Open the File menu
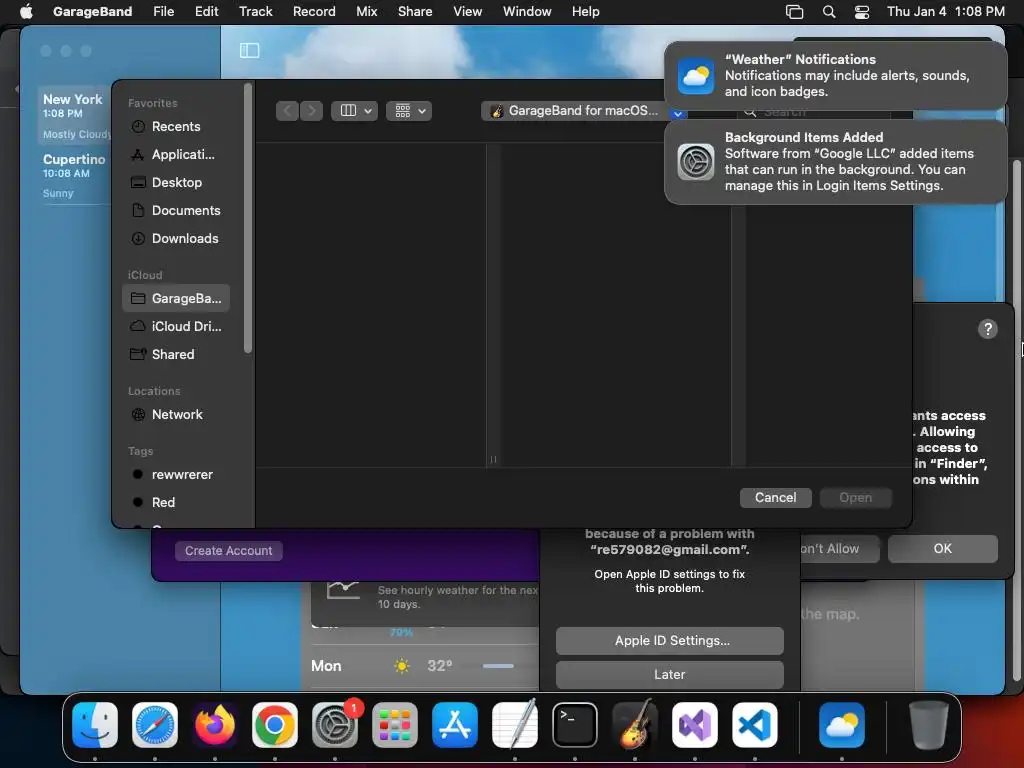This screenshot has width=1024, height=768. coord(163,11)
